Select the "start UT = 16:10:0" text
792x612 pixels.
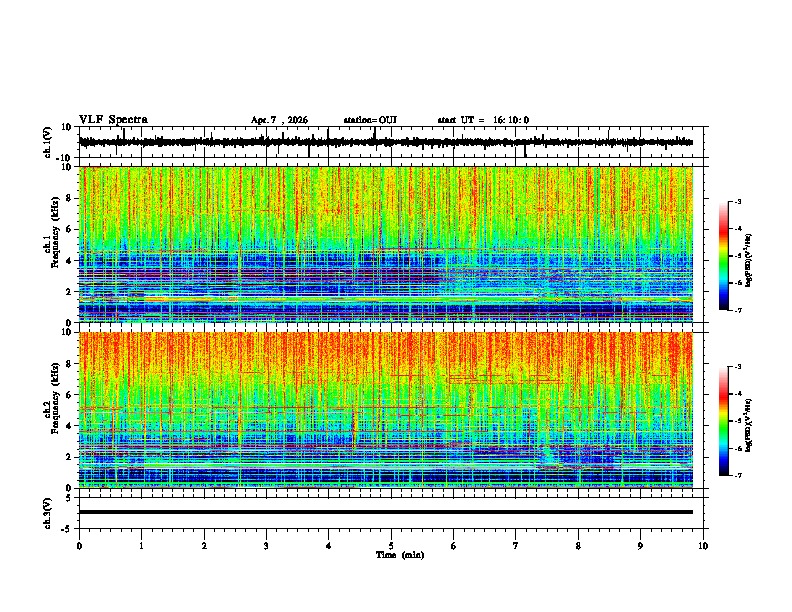point(483,120)
